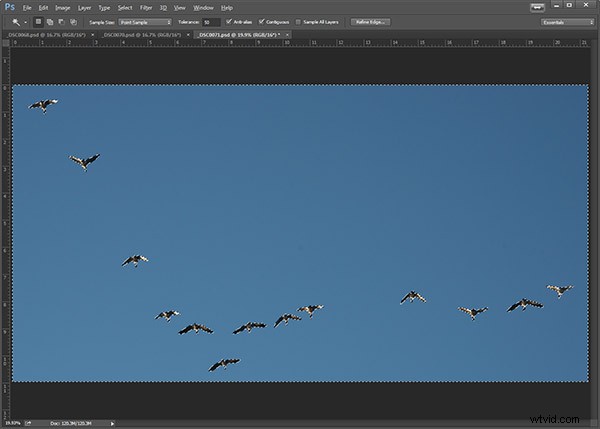Open the File menu
Screen dimensions: 600x429
point(27,8)
